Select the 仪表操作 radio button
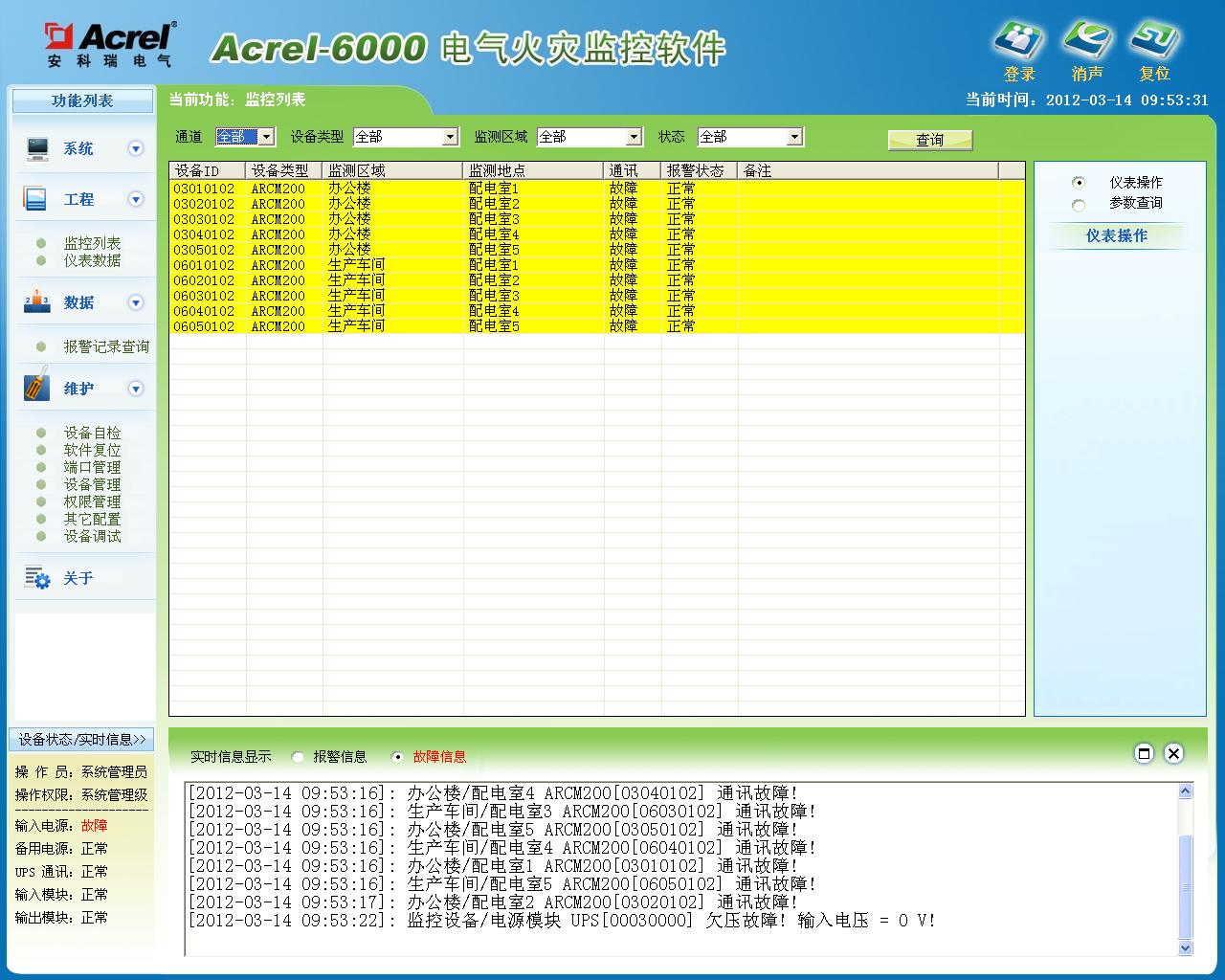1225x980 pixels. click(1079, 183)
